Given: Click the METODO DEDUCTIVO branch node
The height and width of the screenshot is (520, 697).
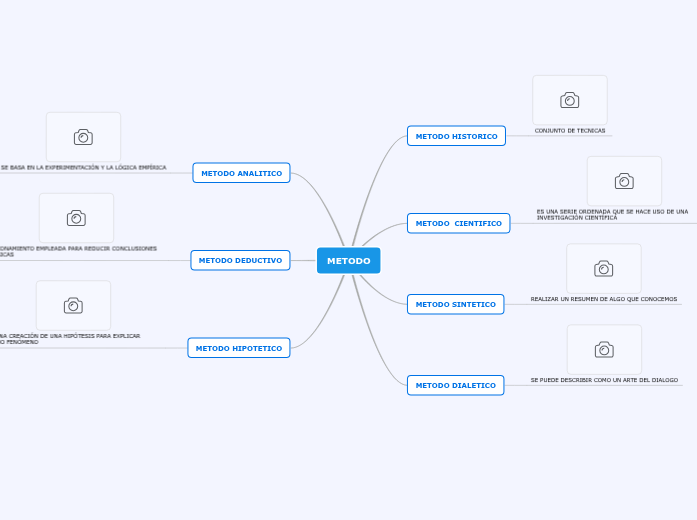Looking at the screenshot, I should (240, 260).
